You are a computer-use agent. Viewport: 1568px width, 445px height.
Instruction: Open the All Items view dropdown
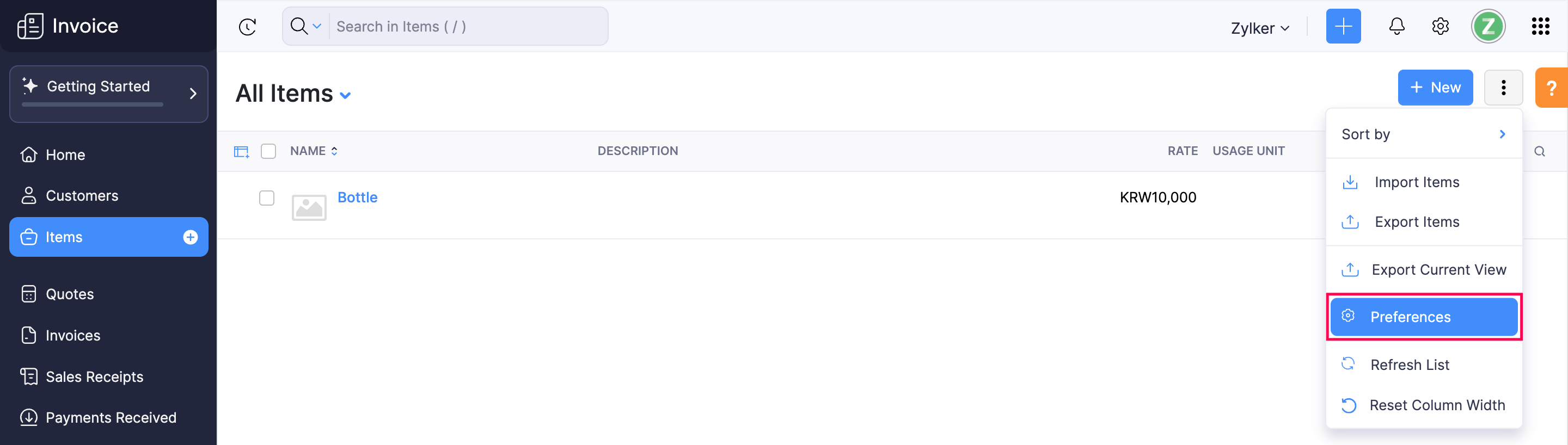click(x=346, y=95)
